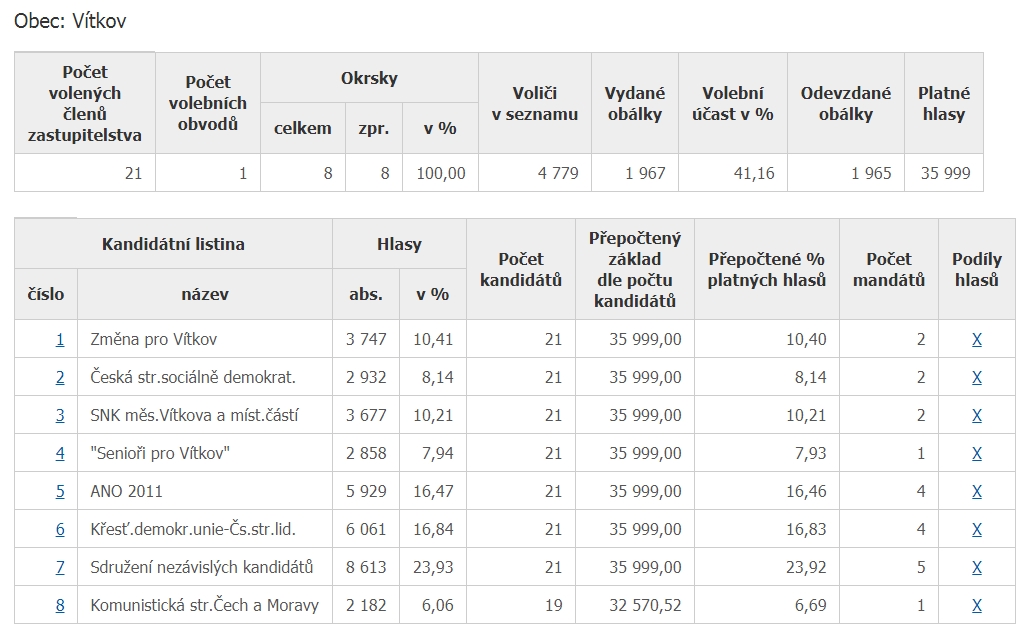This screenshot has width=1031, height=642.
Task: Open candidate list number 8 link
Action: 60,605
